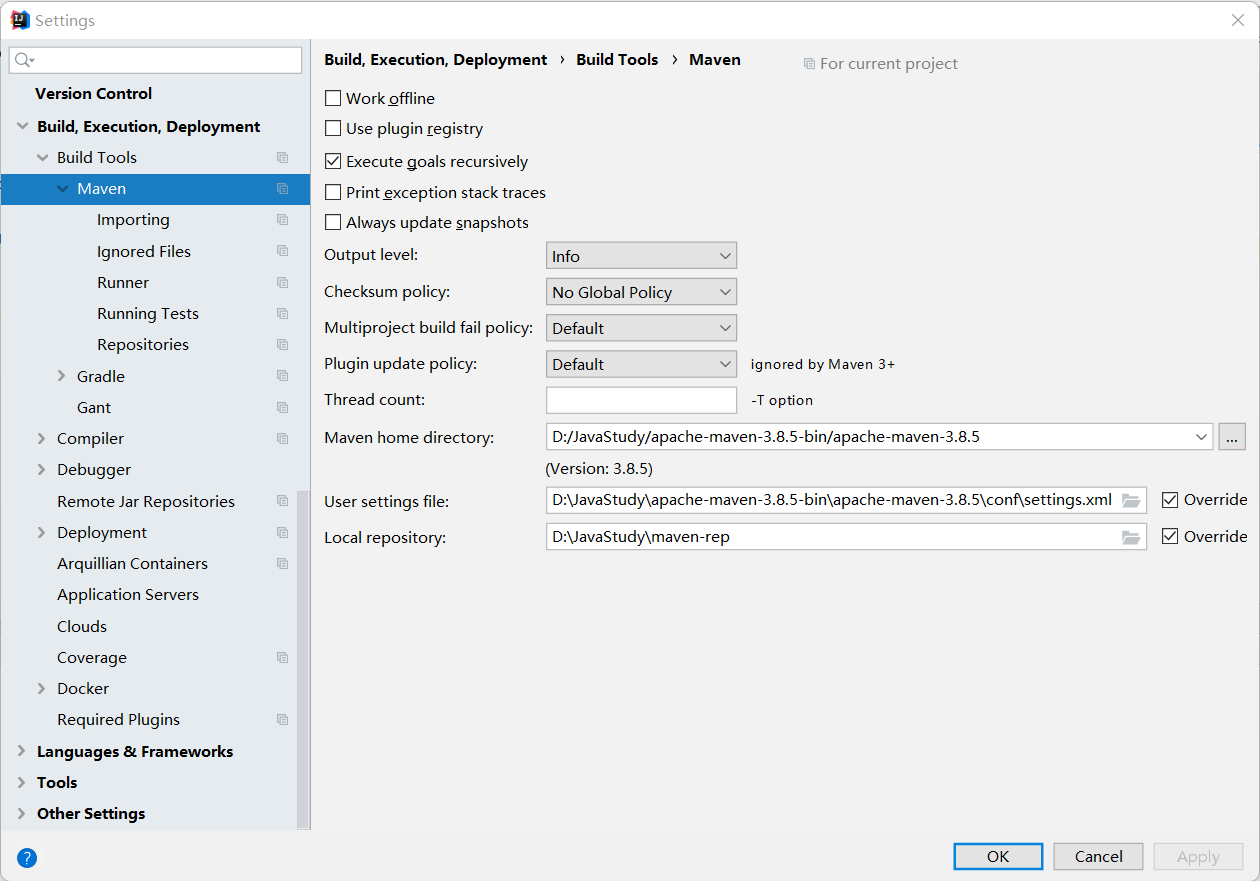Click the Cancel button
Screen dimensions: 1260x881
(1098, 856)
